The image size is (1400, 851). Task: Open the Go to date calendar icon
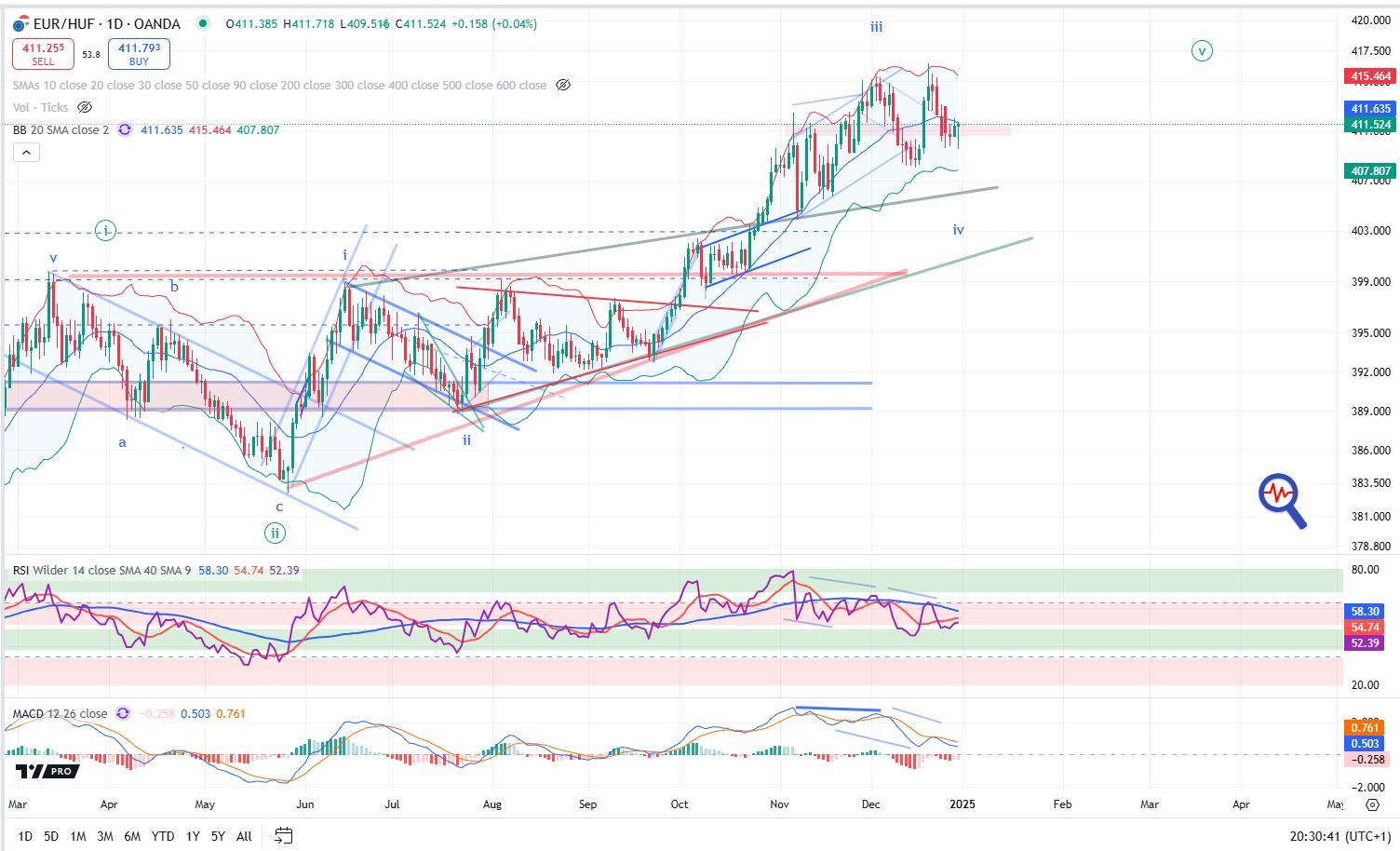282,836
